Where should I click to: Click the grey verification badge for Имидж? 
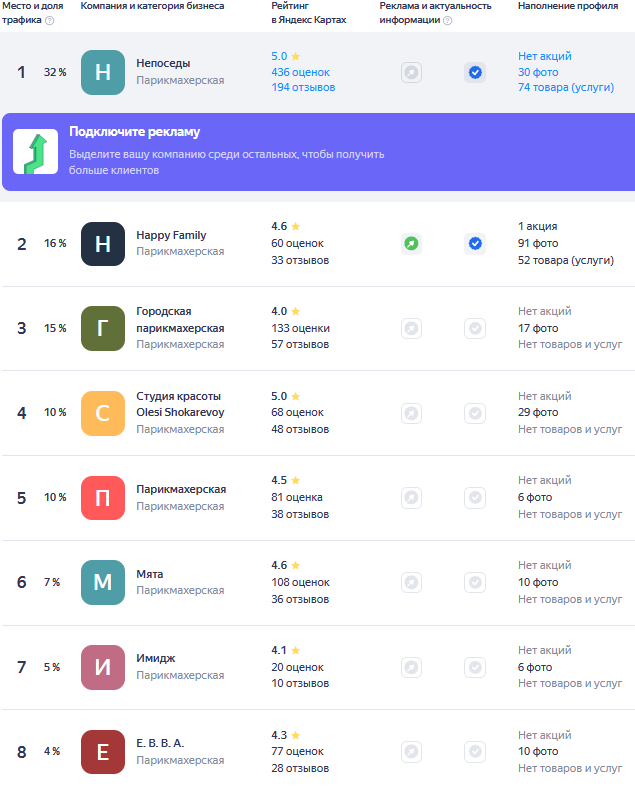pyautogui.click(x=475, y=667)
